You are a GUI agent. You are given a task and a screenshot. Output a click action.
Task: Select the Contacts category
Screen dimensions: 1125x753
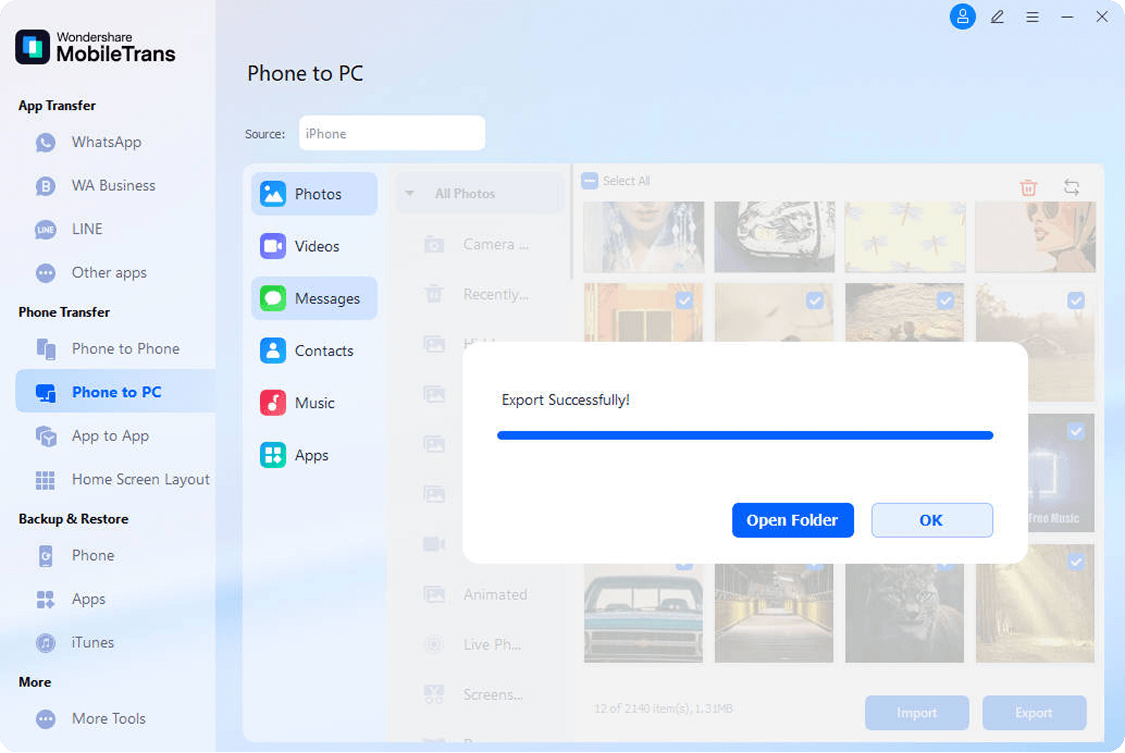pos(313,350)
